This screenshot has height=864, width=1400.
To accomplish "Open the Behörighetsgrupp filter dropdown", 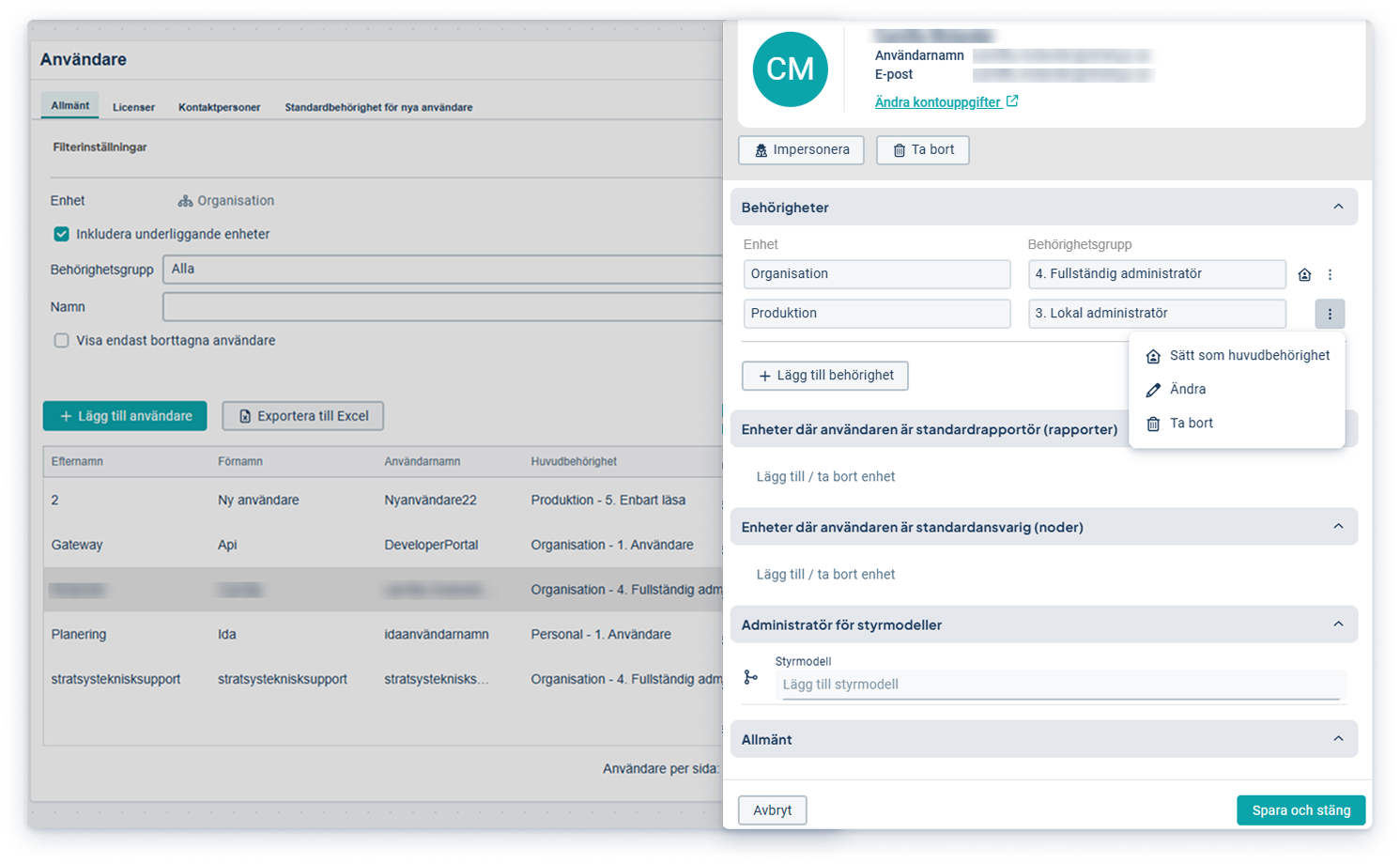I will coord(441,270).
